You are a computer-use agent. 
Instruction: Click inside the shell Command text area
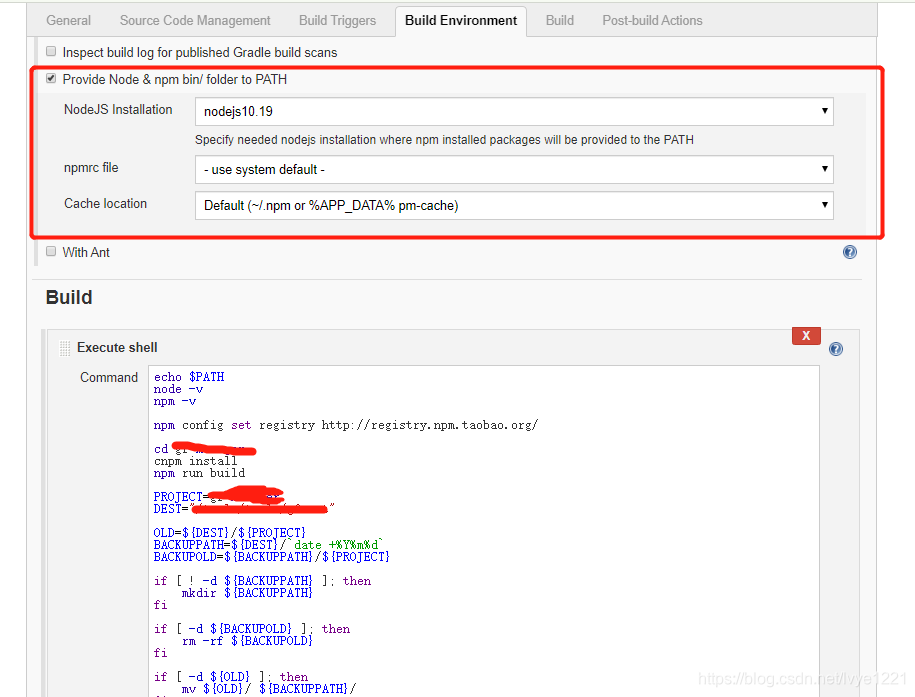coord(484,531)
